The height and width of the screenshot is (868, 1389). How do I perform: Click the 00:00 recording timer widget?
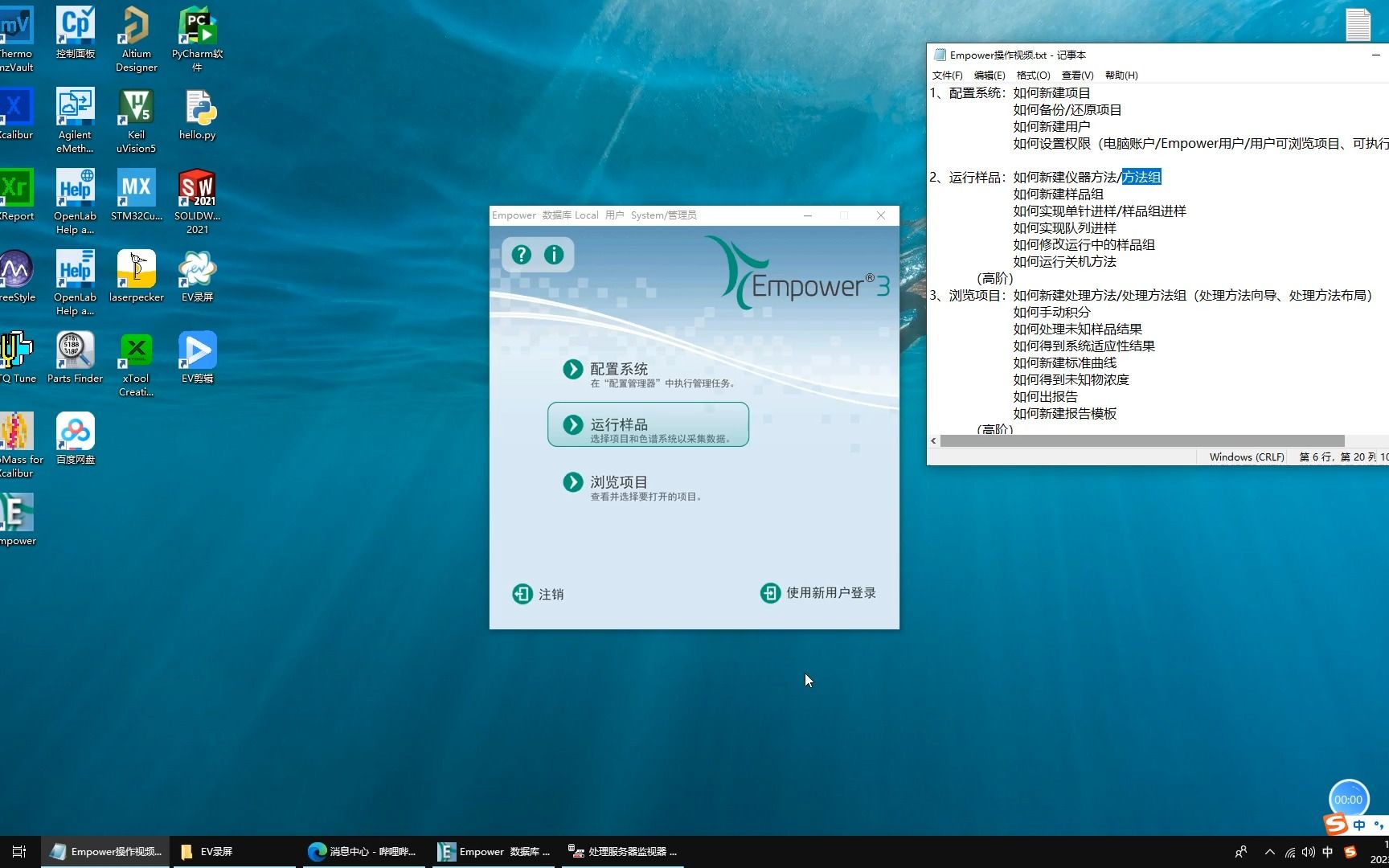coord(1348,799)
